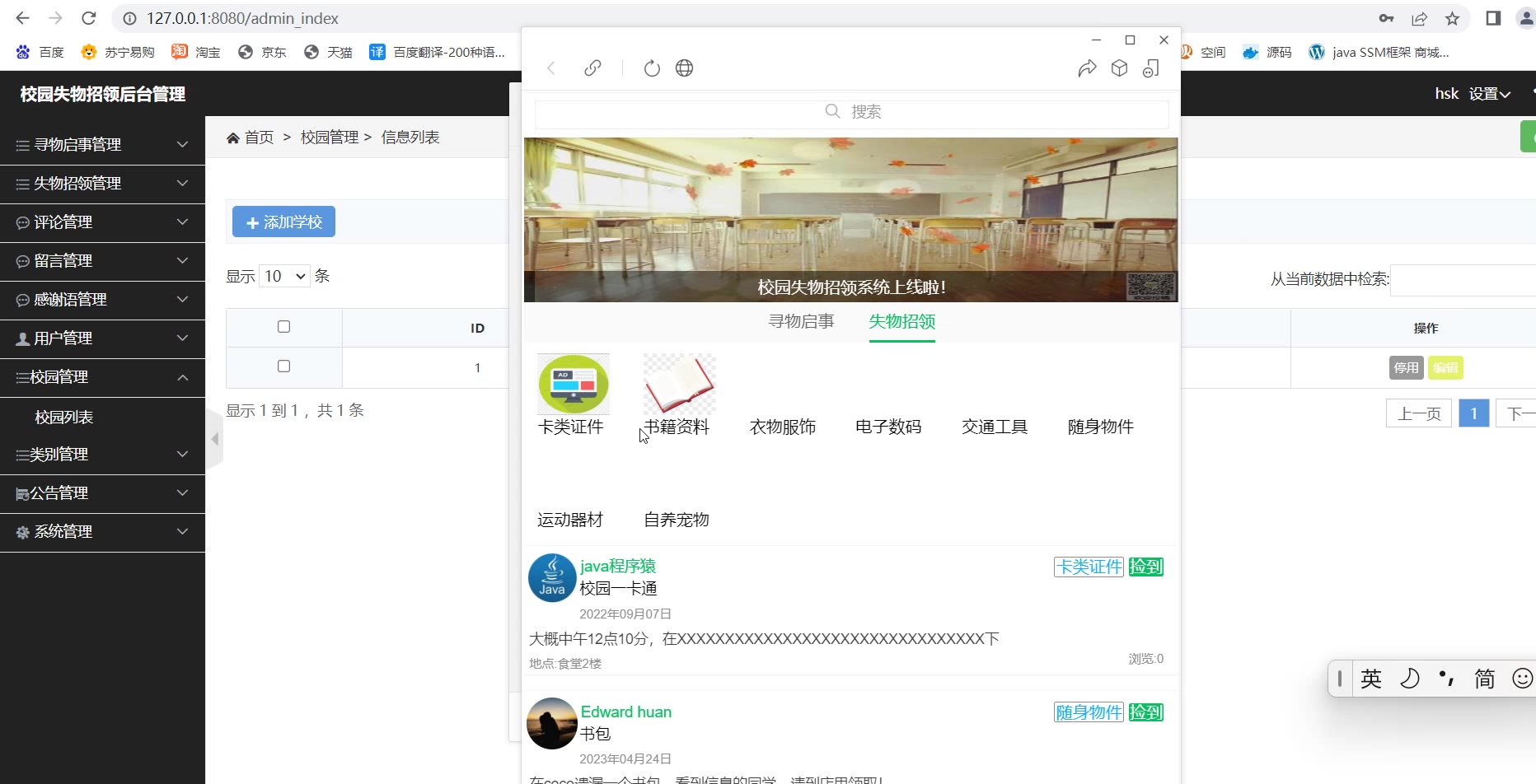This screenshot has height=784, width=1536.
Task: Click the copy link icon in the popup toolbar
Action: 592,68
